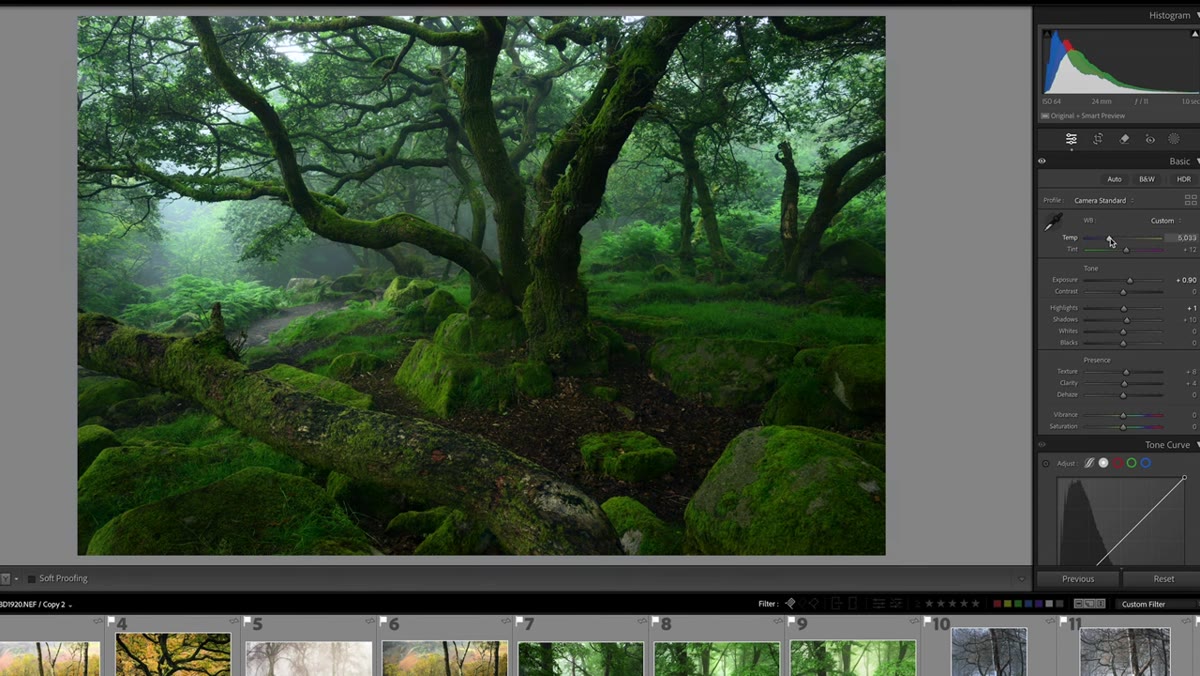This screenshot has height=676, width=1200.
Task: Filter by red color label
Action: [997, 604]
